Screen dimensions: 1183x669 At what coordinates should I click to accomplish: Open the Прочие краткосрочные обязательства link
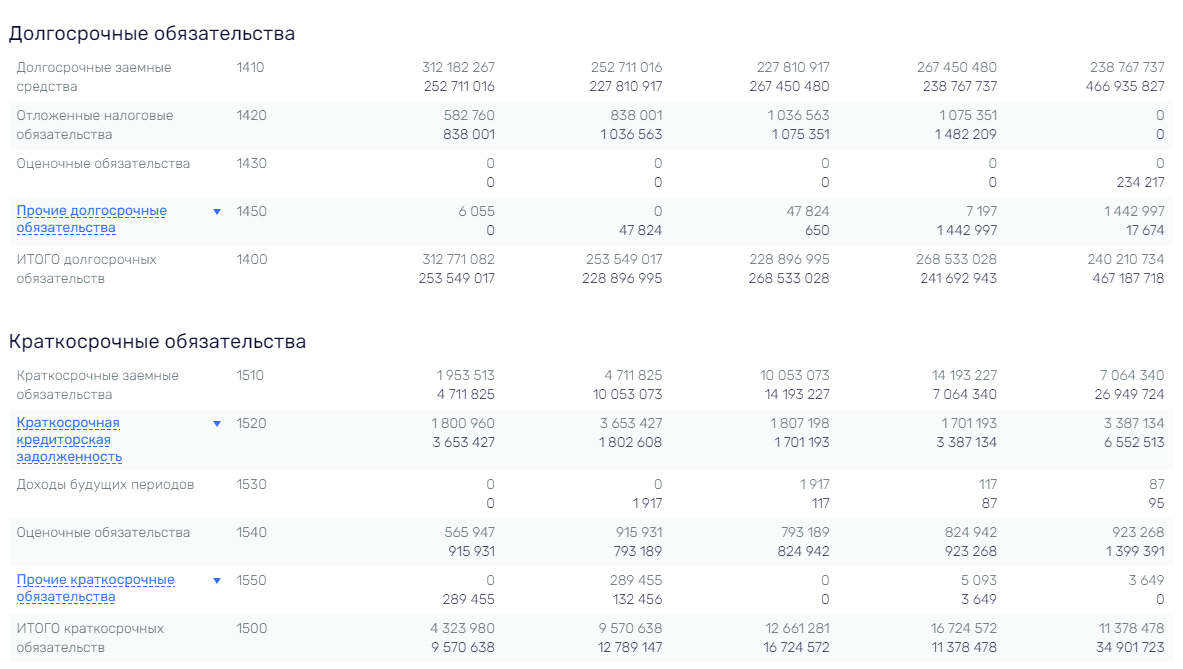tap(95, 588)
